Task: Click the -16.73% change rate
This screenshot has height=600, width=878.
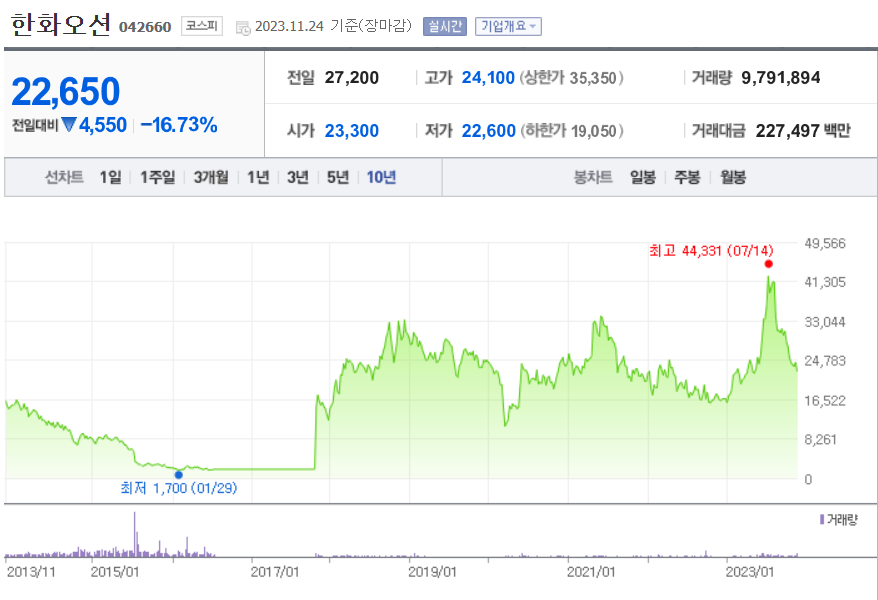Action: (179, 125)
